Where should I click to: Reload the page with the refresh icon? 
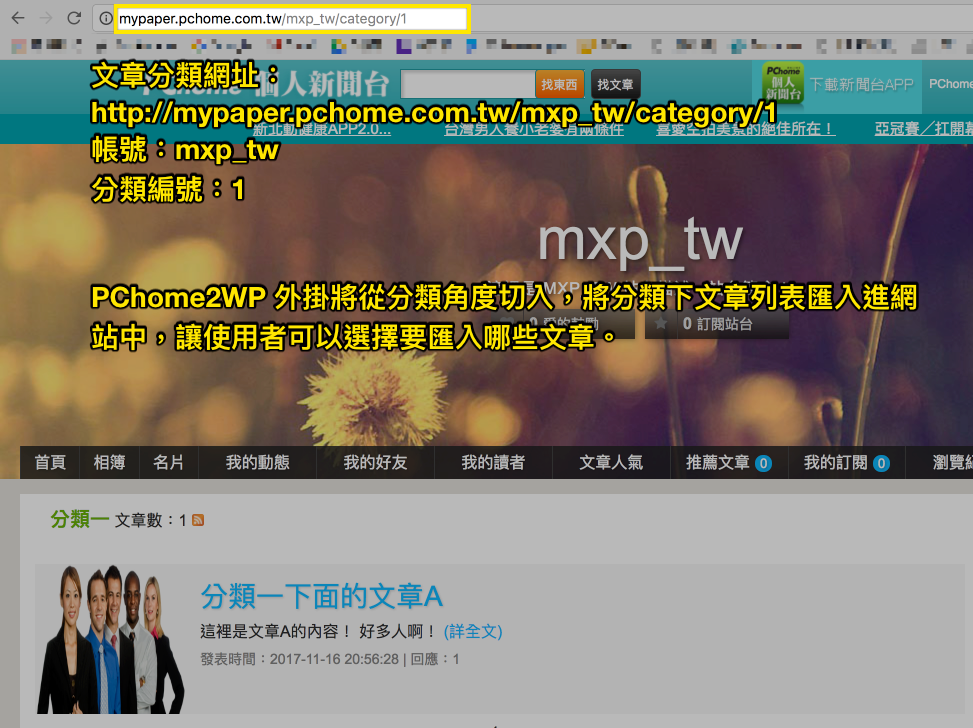click(x=74, y=18)
